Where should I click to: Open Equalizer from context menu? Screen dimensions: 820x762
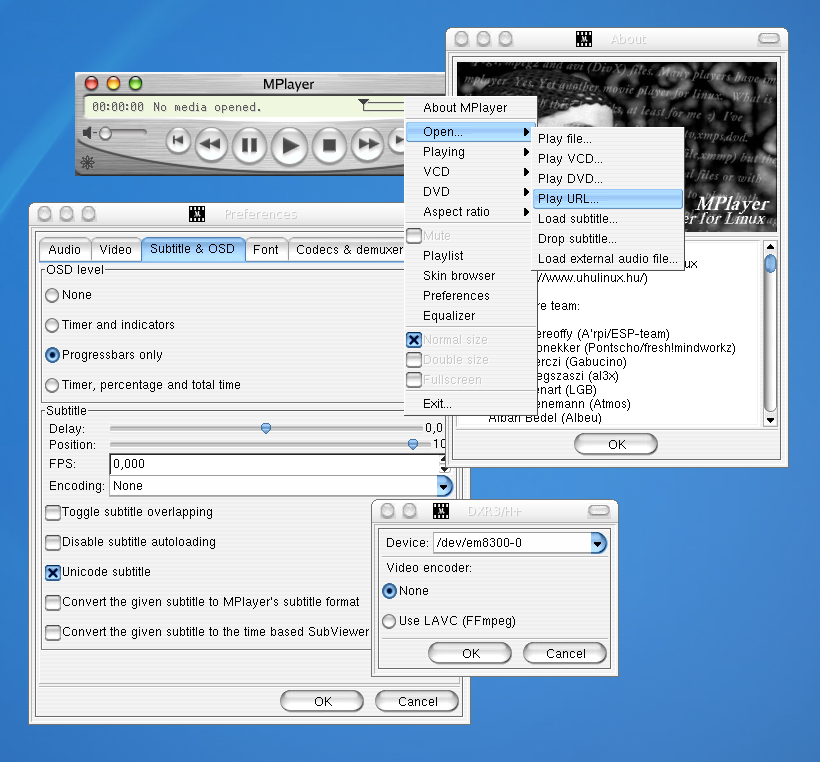point(470,316)
